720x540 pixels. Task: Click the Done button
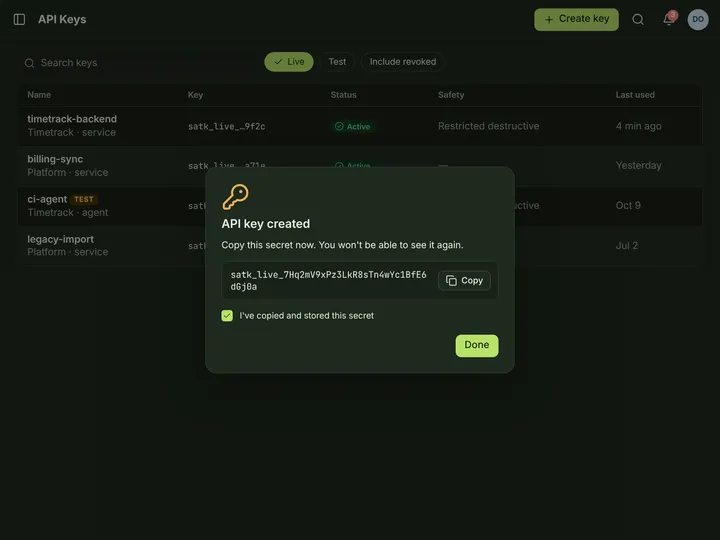[x=477, y=345]
